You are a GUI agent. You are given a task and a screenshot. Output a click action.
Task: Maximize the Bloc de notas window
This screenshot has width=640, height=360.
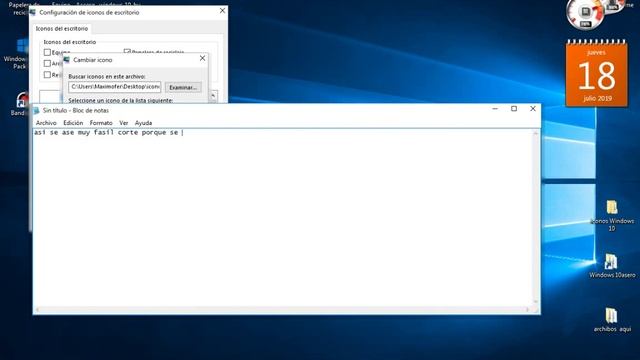click(x=514, y=109)
